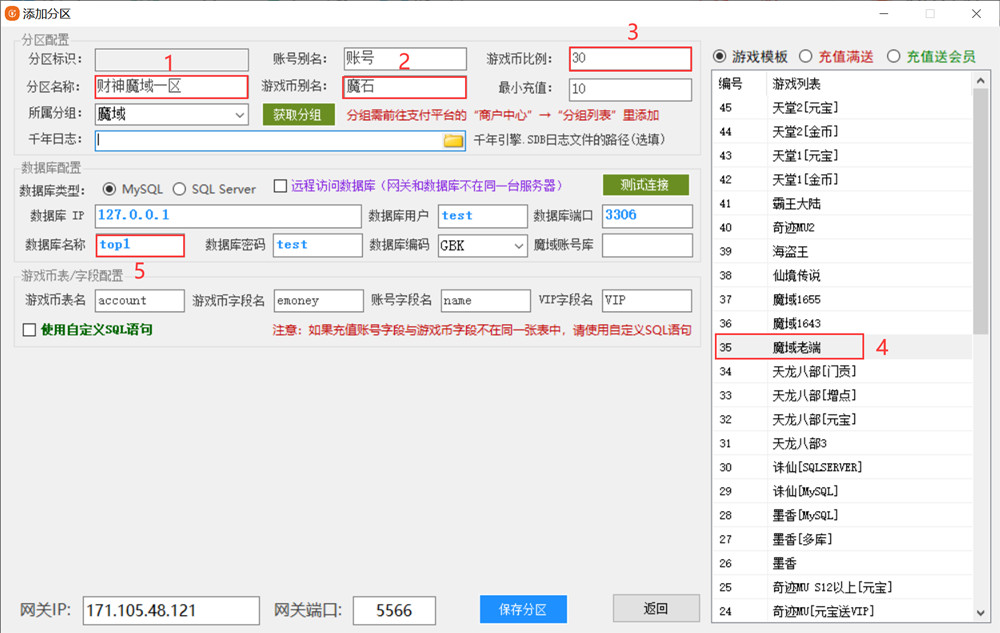Click the 获取分组 button

tap(298, 114)
